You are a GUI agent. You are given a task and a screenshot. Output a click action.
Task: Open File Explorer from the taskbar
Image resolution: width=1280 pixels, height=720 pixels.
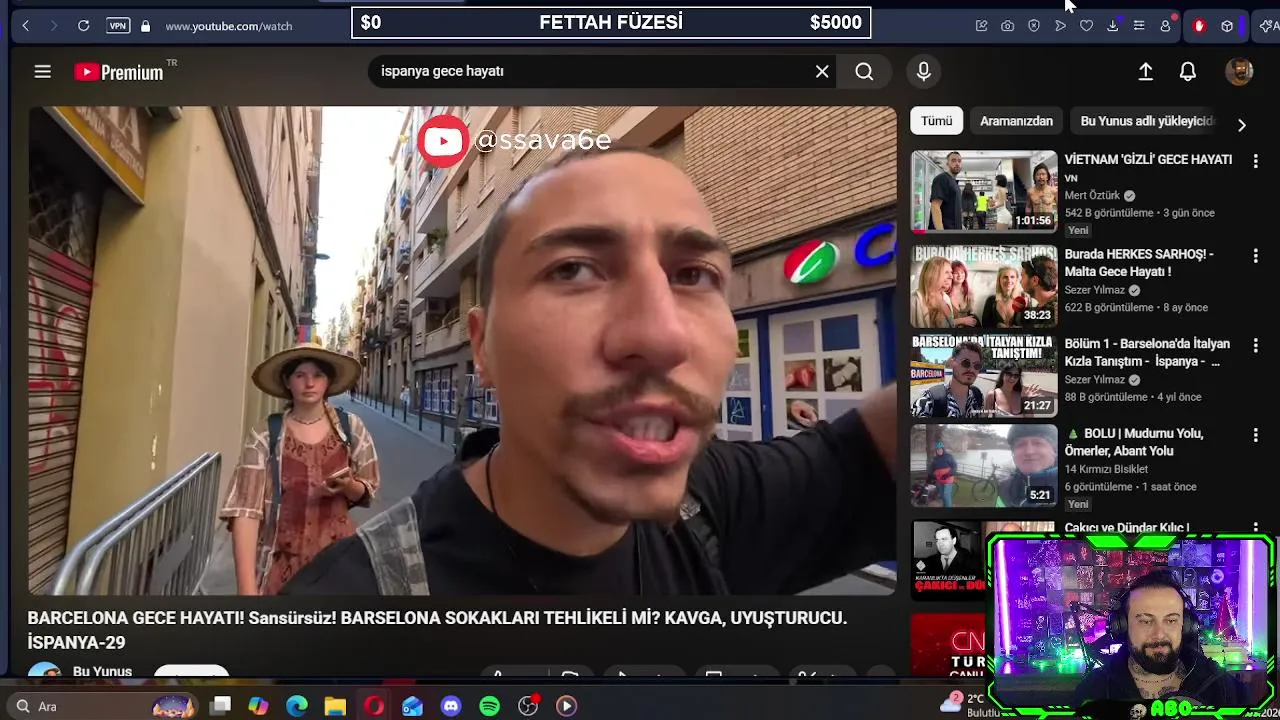[335, 706]
